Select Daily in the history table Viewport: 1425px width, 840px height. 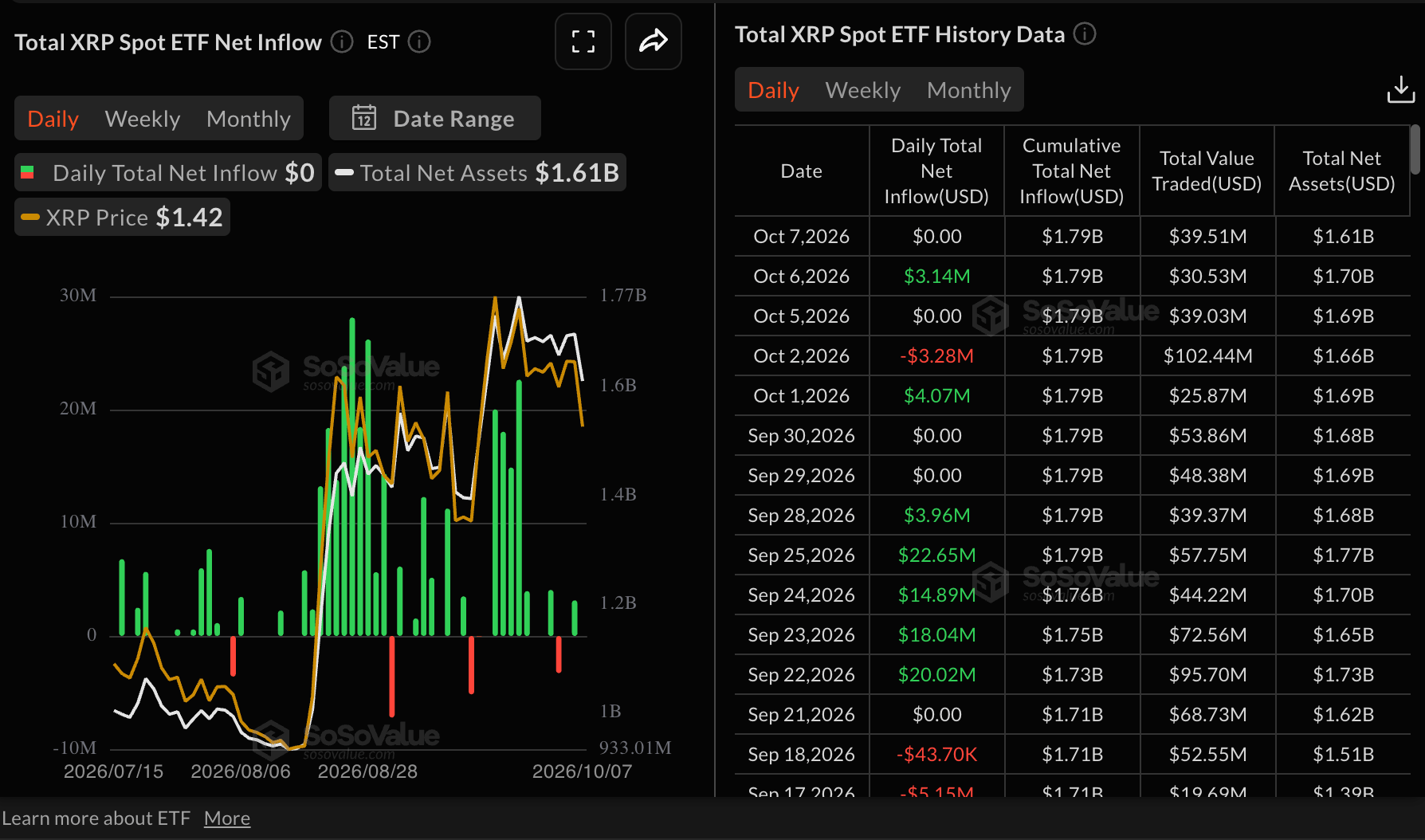(x=773, y=90)
